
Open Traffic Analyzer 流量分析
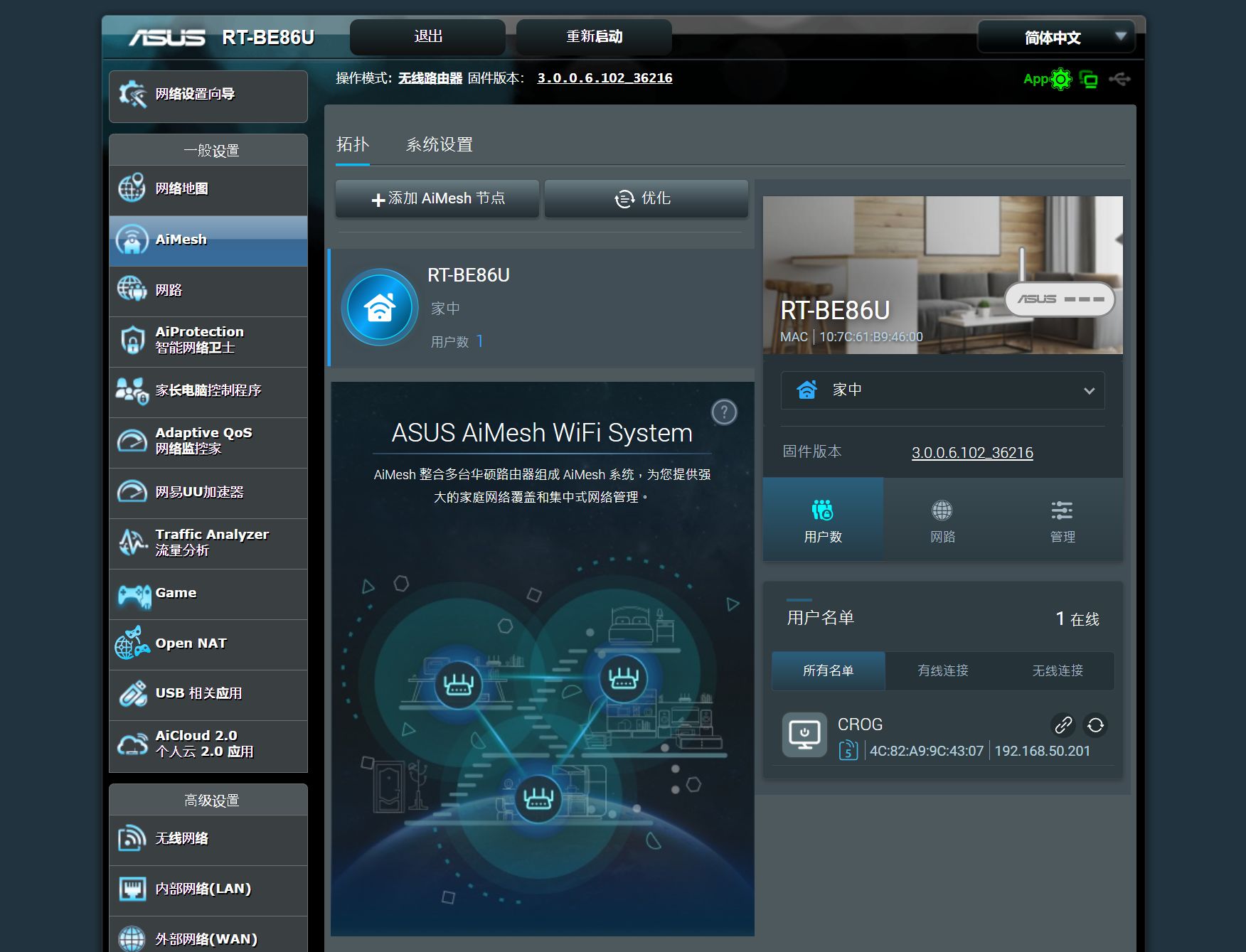[x=208, y=542]
